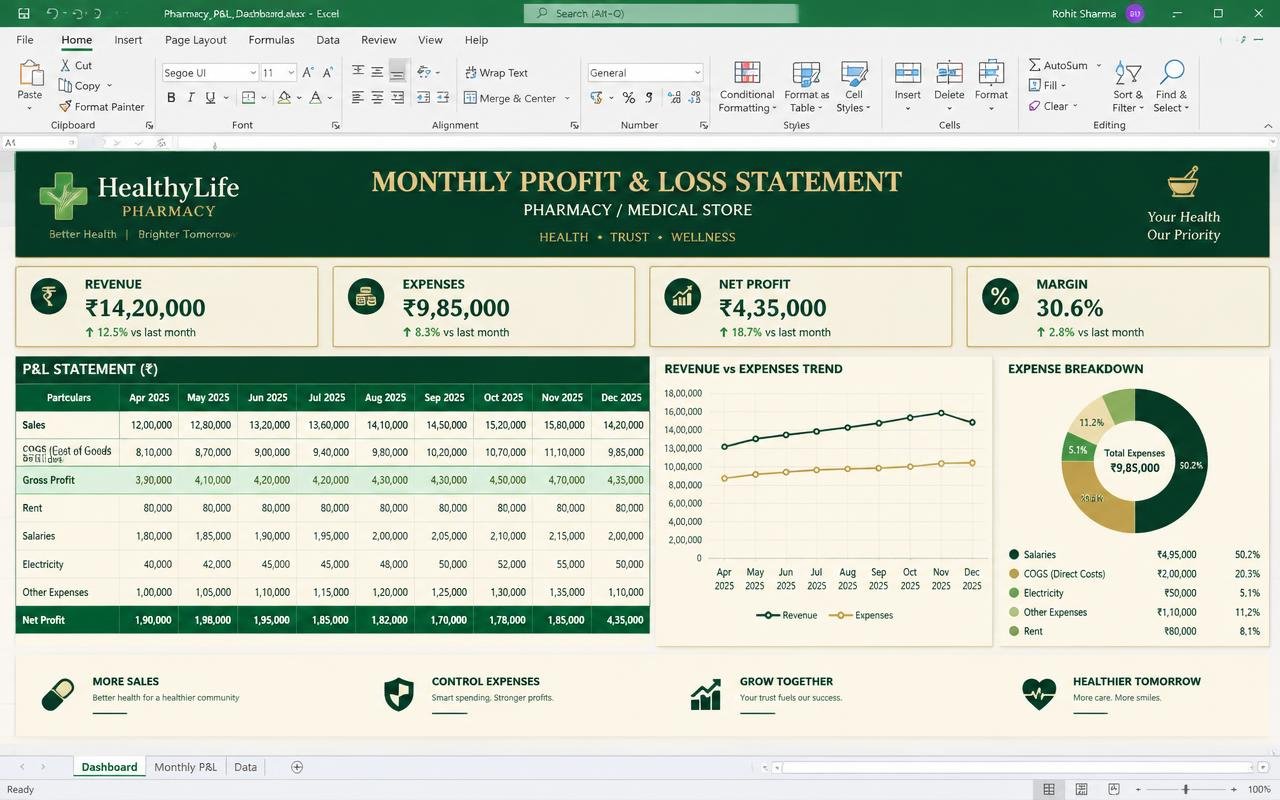
Task: Switch to Page Layout view in status bar
Action: (x=1081, y=789)
